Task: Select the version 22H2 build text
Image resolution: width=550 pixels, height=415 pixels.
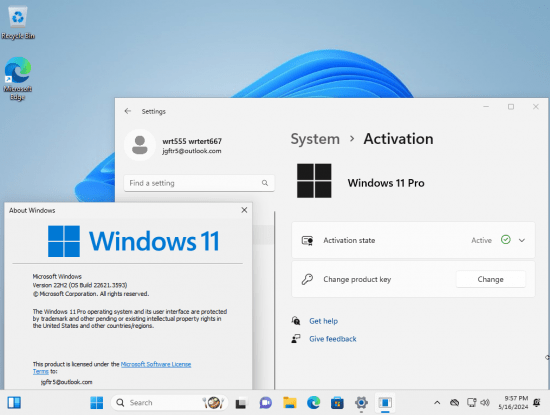Action: click(x=80, y=285)
